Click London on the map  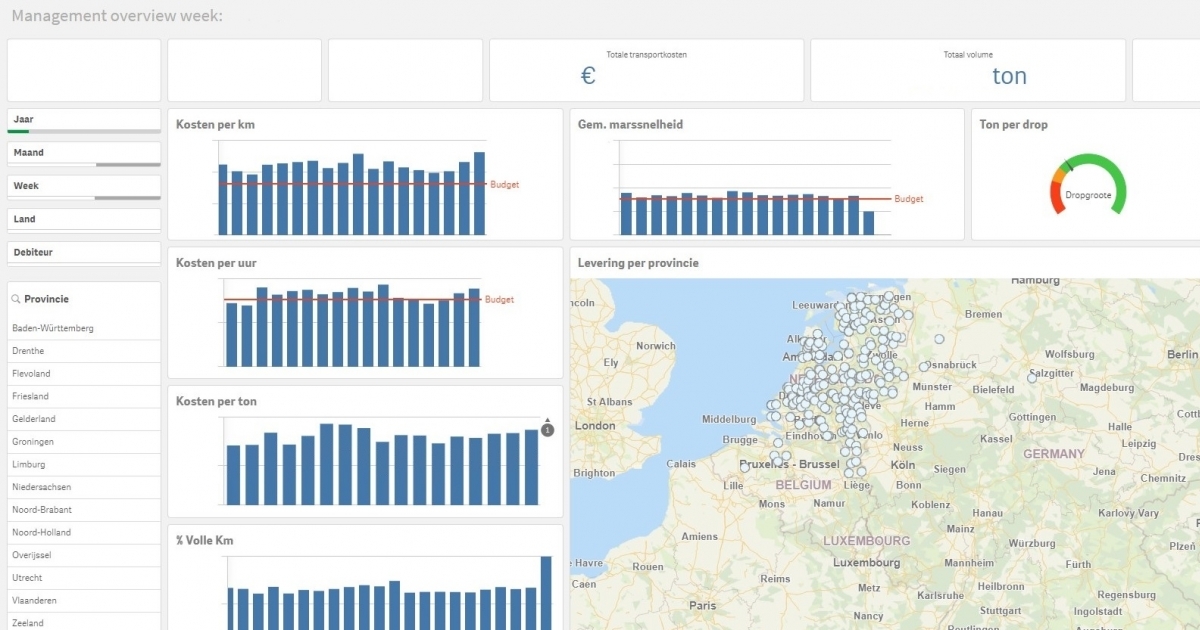point(595,425)
